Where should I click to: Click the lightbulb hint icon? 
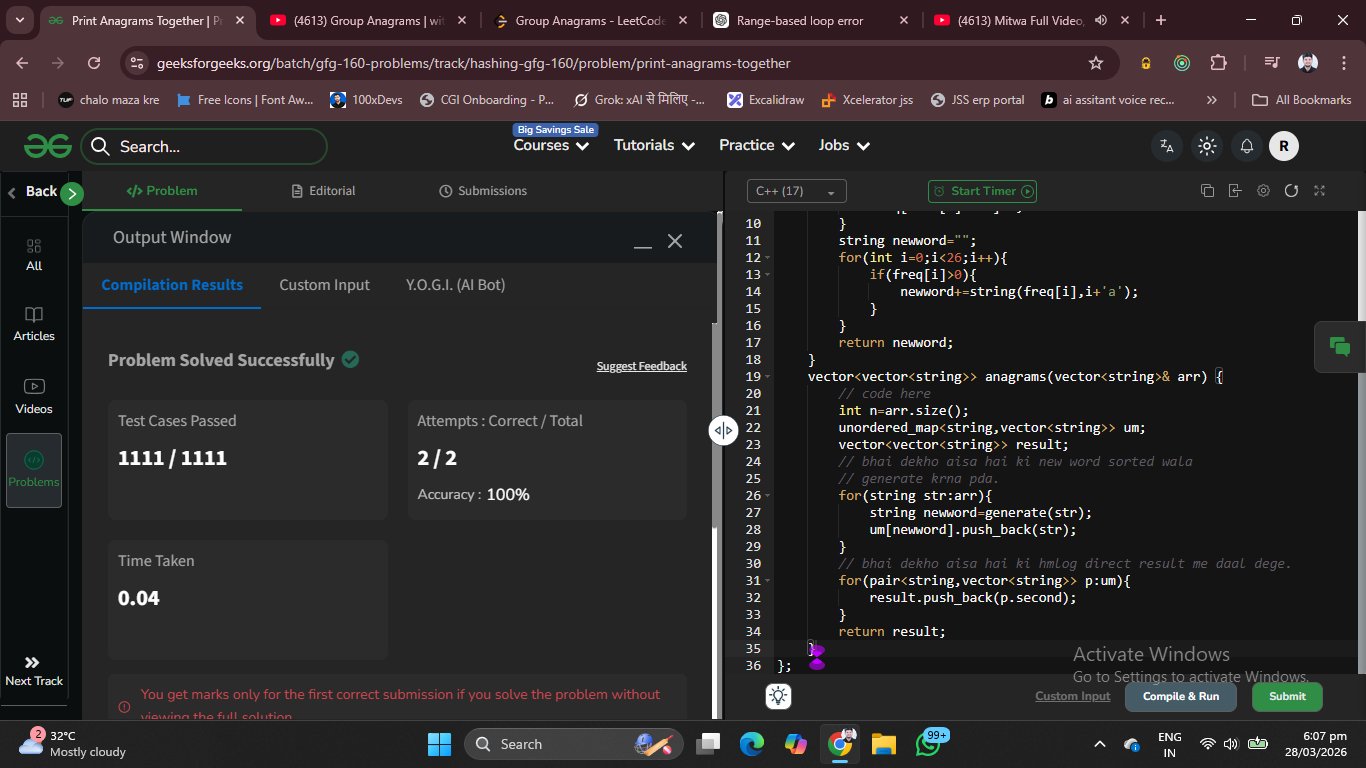click(779, 696)
